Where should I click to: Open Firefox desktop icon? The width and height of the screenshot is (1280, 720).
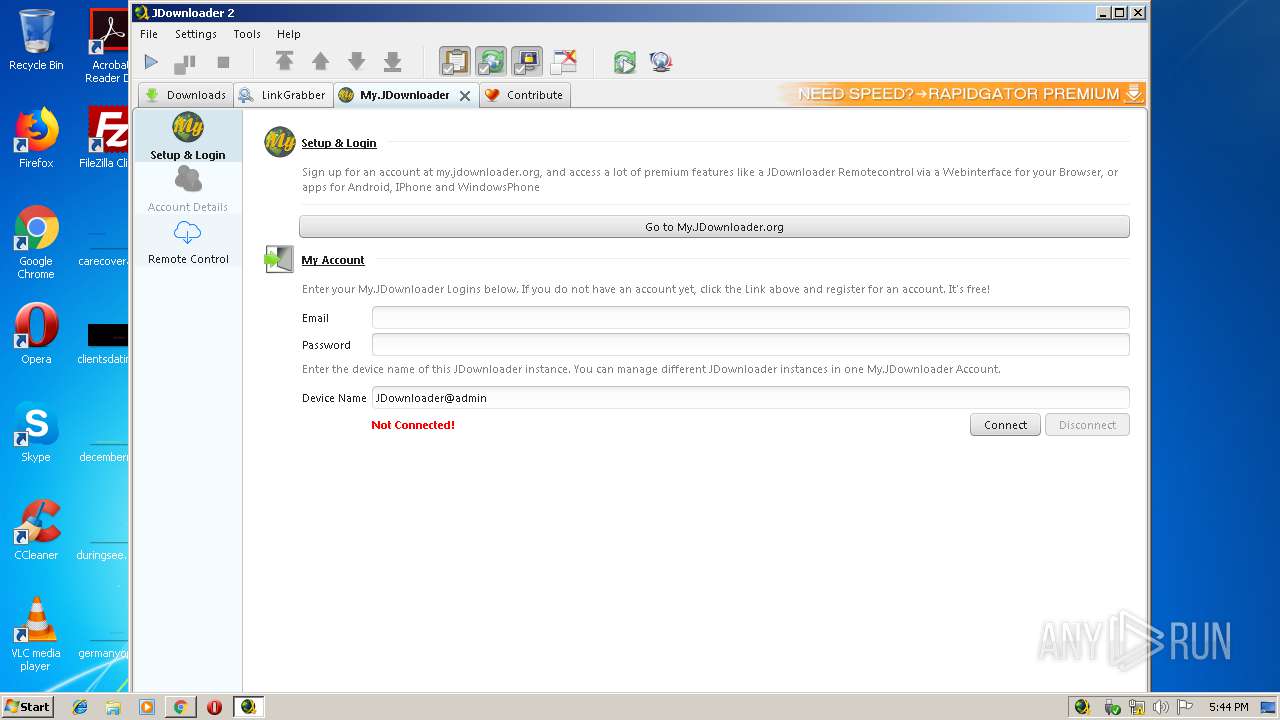36,138
